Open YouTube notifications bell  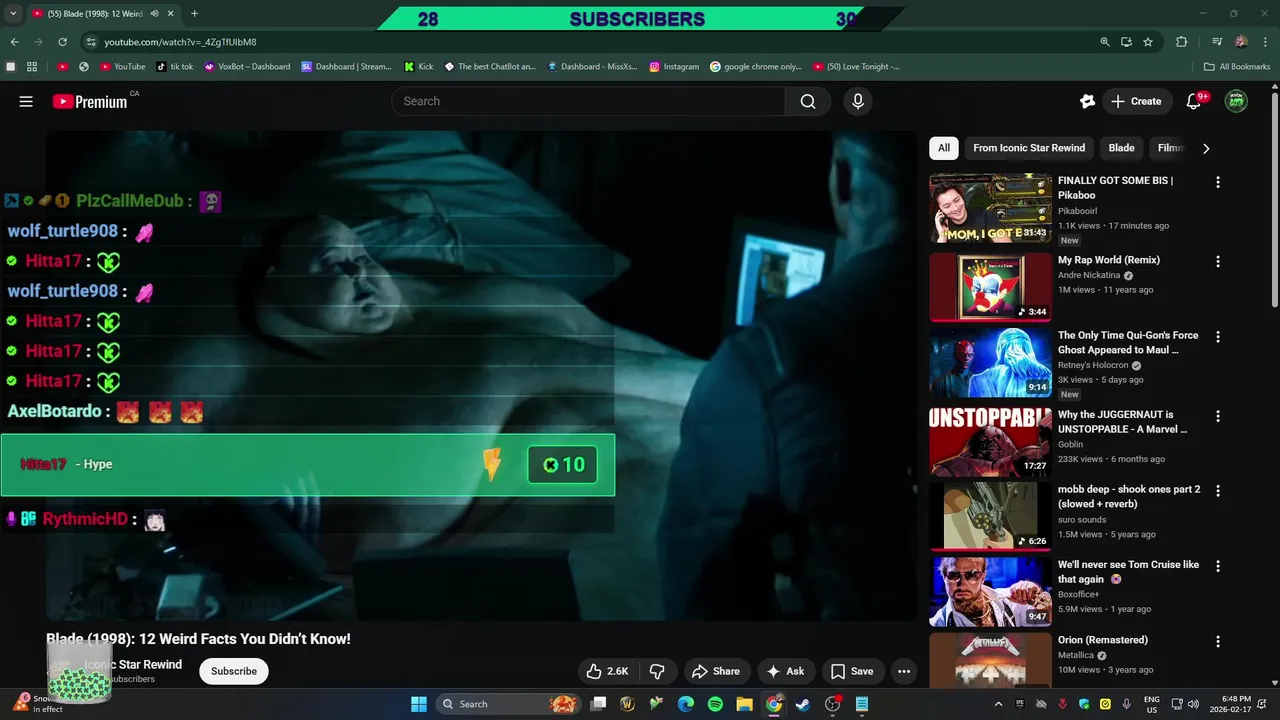coord(1194,101)
